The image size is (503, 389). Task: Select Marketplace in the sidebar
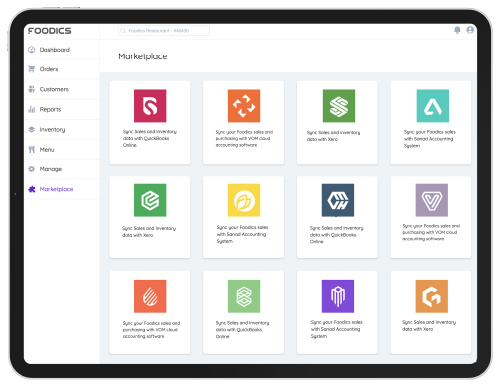click(x=62, y=189)
